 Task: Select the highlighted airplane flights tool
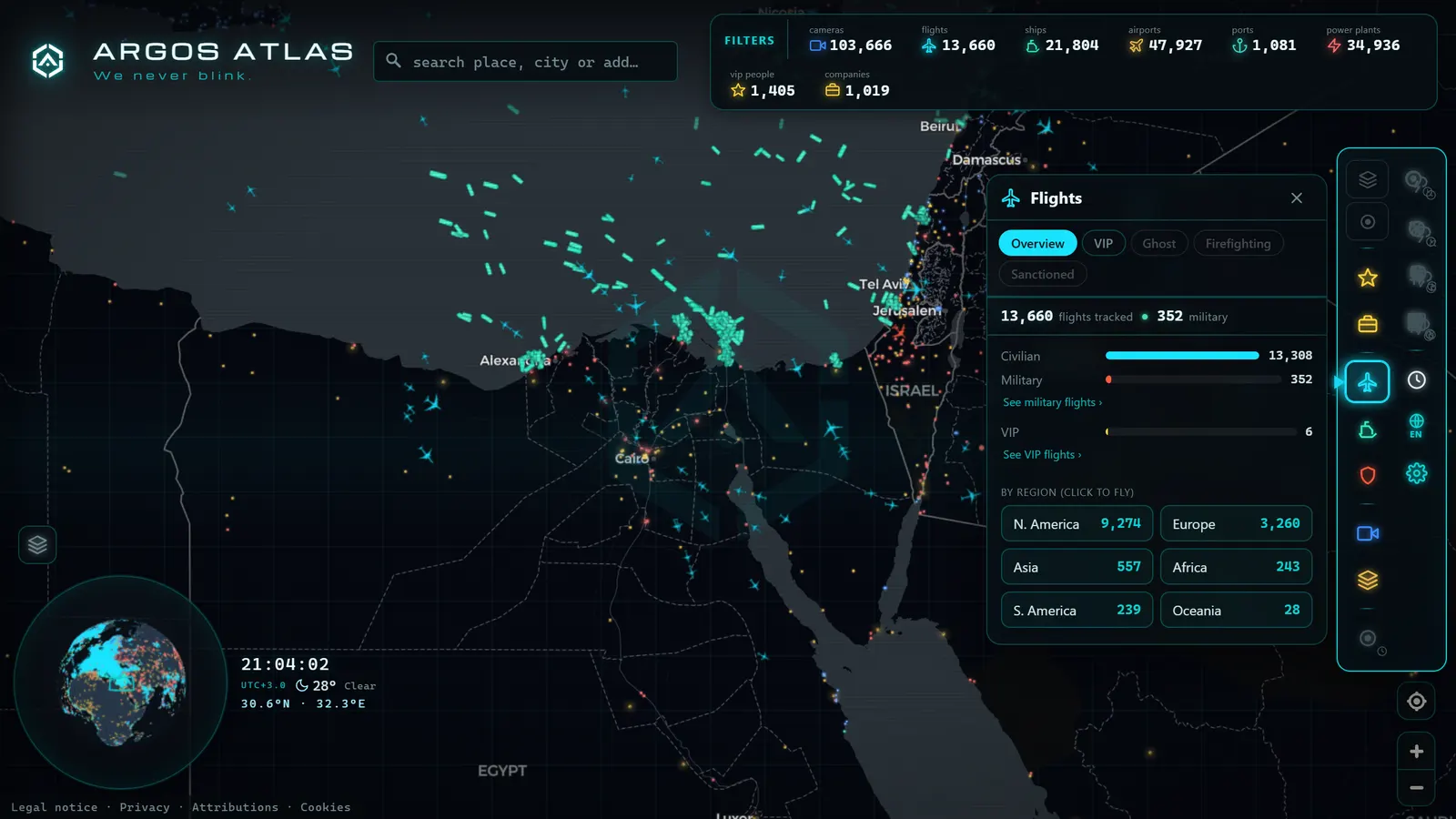(x=1367, y=381)
